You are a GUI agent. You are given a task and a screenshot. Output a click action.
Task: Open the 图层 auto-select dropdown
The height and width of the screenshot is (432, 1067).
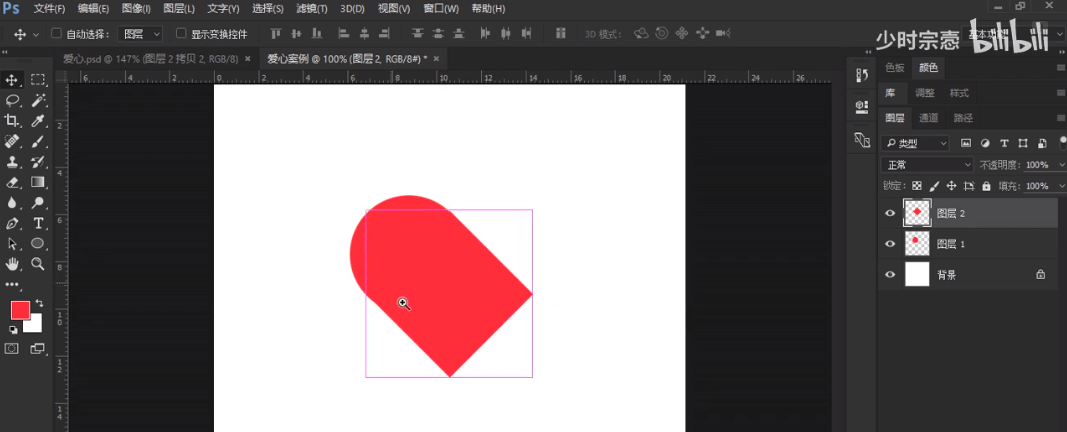[x=140, y=33]
